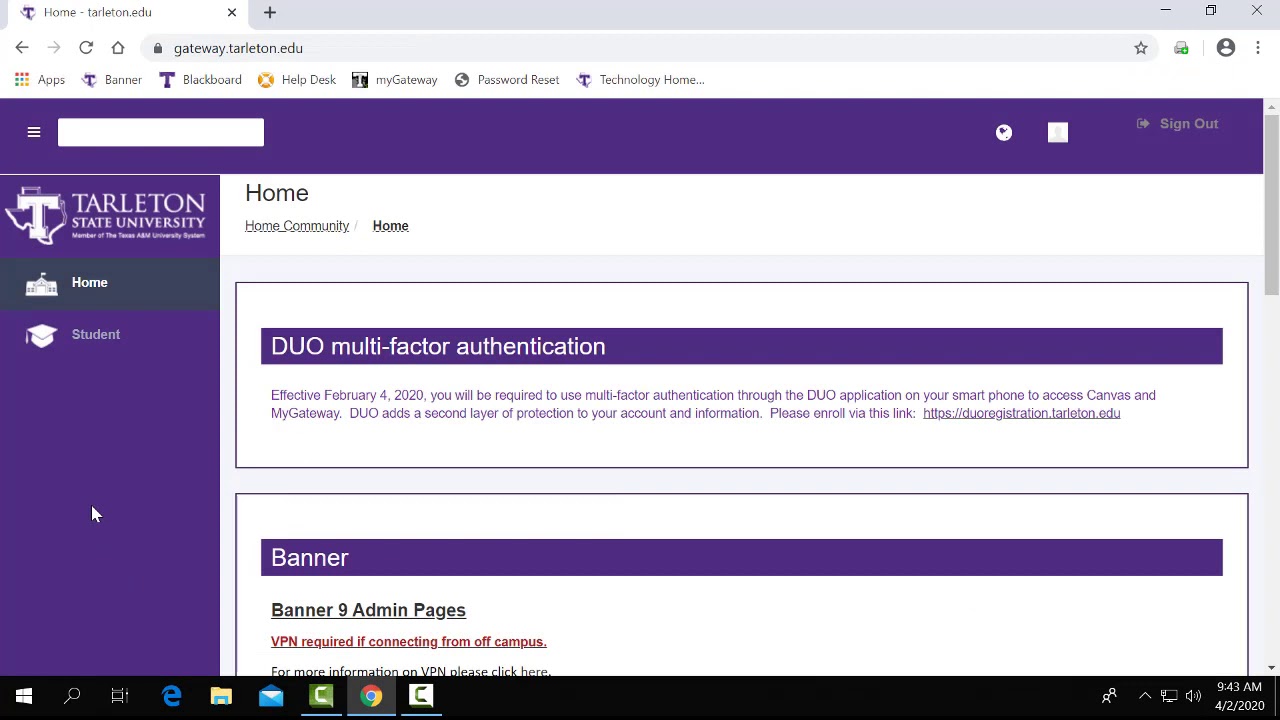Open Task View in the taskbar
This screenshot has width=1280, height=720.
tap(120, 696)
